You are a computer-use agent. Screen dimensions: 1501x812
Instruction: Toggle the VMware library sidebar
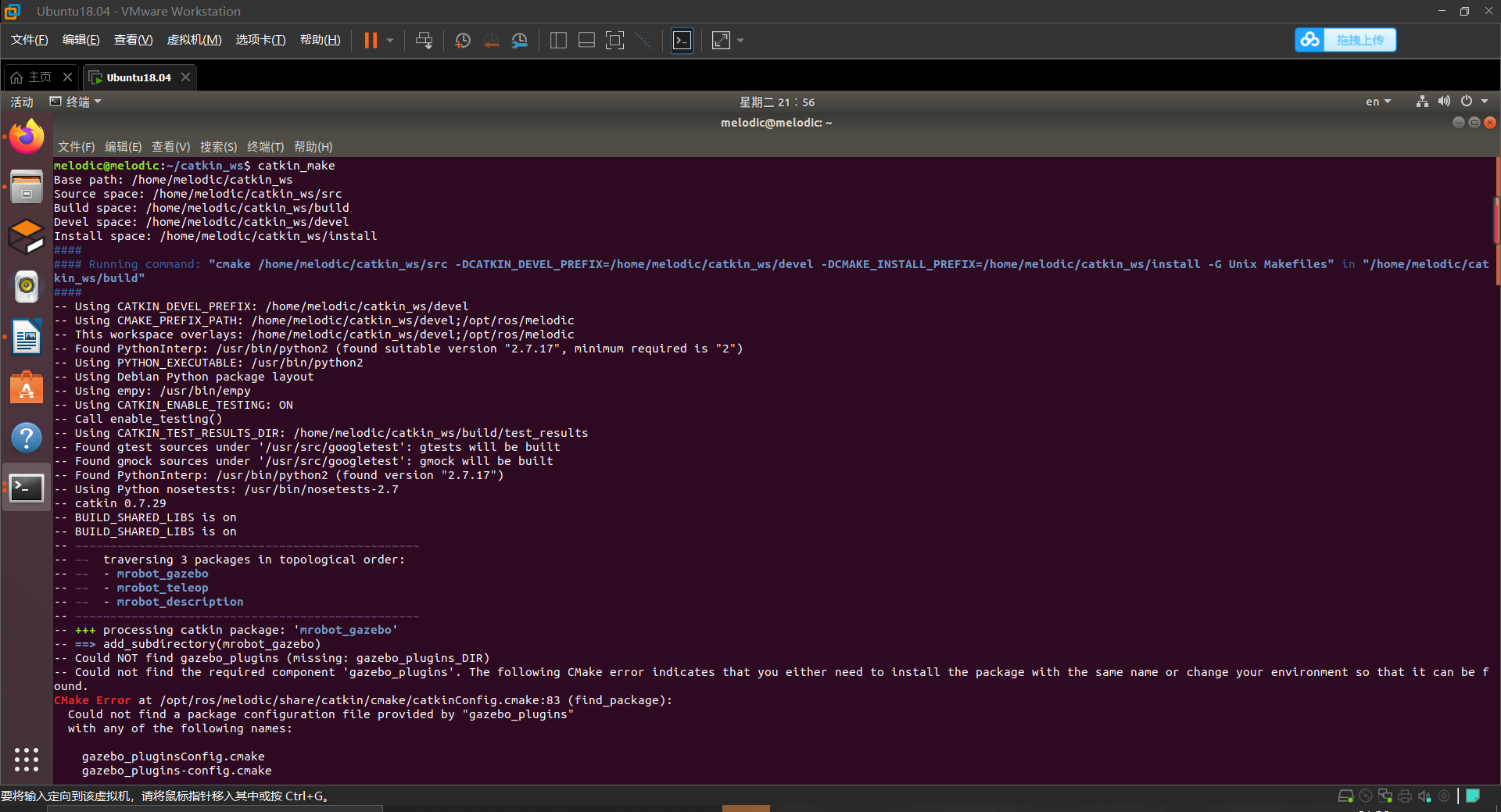click(x=558, y=41)
